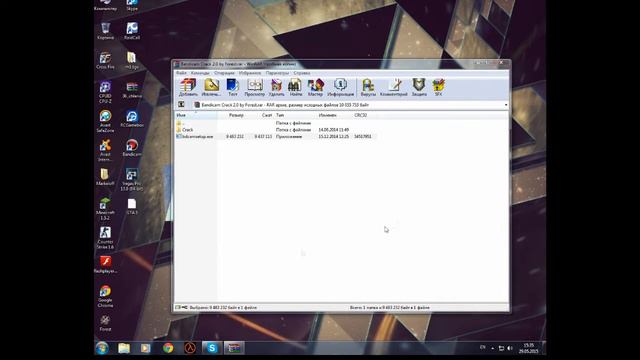Sort by the Тип column header
This screenshot has width=640, height=360.
(x=295, y=116)
